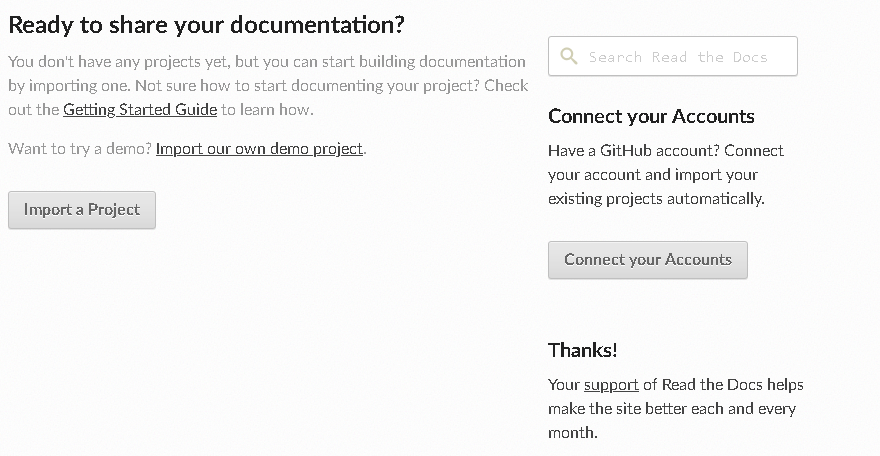
Task: Focus the Search Read the Docs field
Action: pos(672,56)
